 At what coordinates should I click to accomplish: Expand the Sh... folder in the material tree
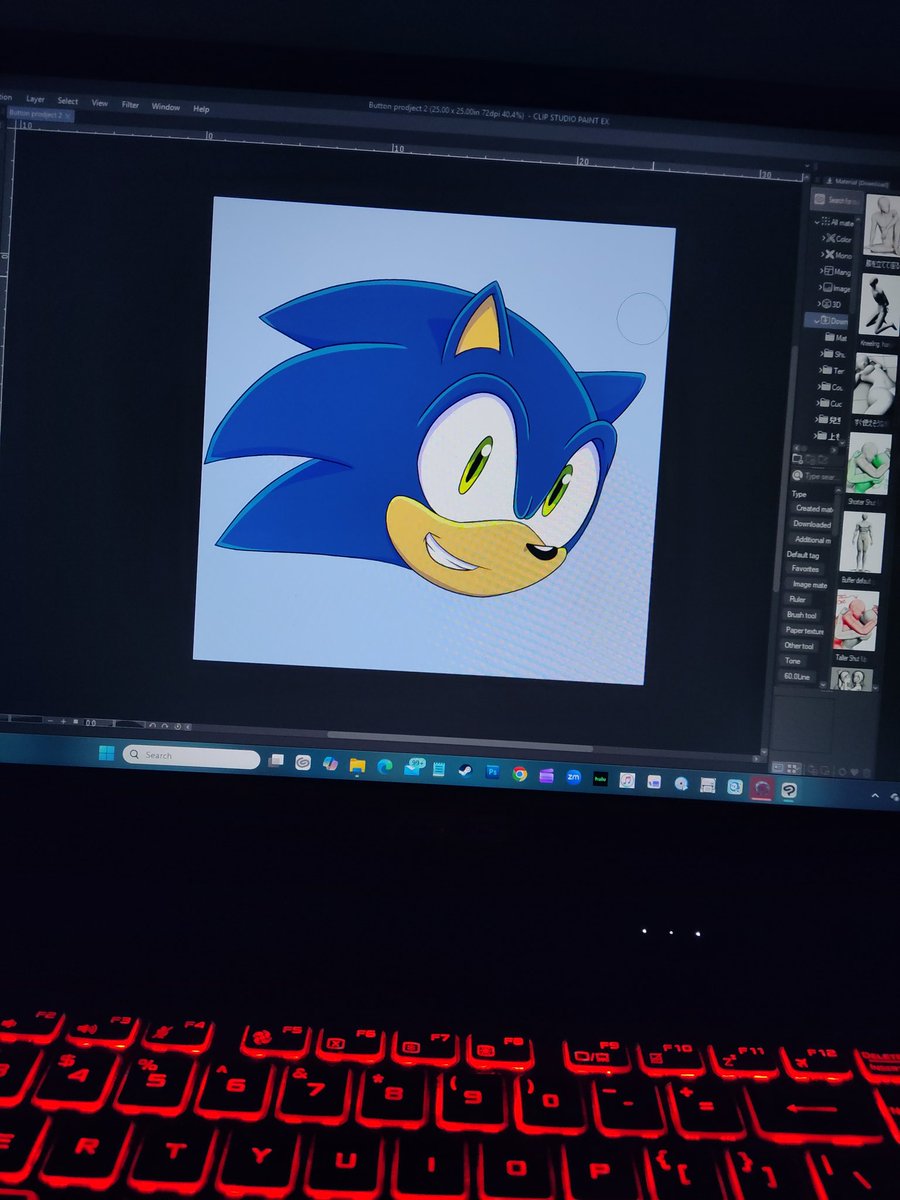point(822,354)
